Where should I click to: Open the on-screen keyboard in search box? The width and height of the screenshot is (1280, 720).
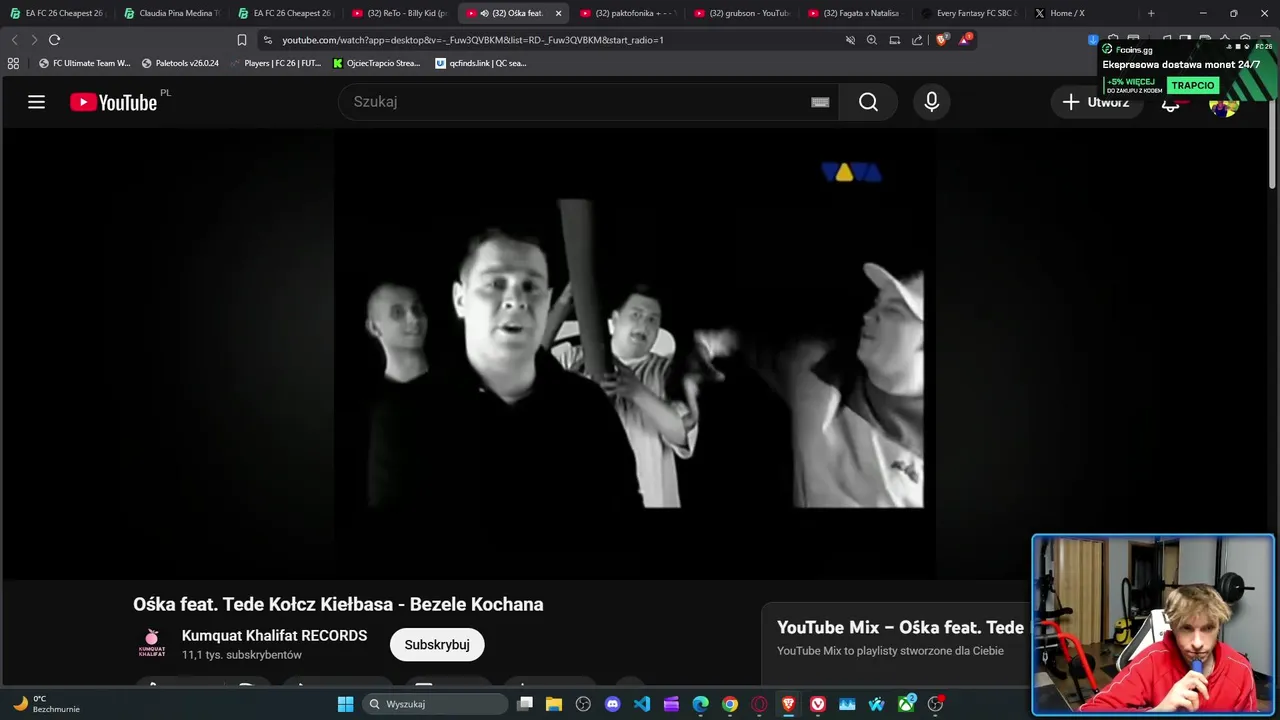point(820,102)
